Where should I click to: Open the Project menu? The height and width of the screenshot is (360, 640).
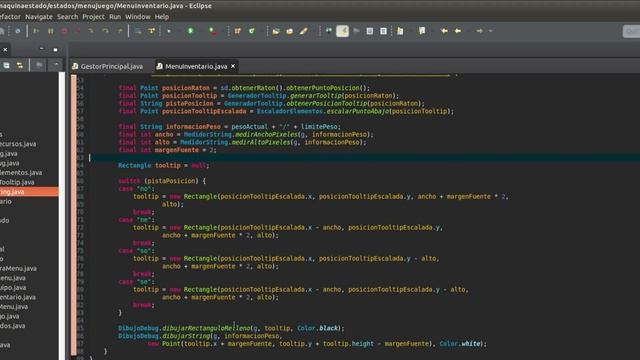[93, 17]
